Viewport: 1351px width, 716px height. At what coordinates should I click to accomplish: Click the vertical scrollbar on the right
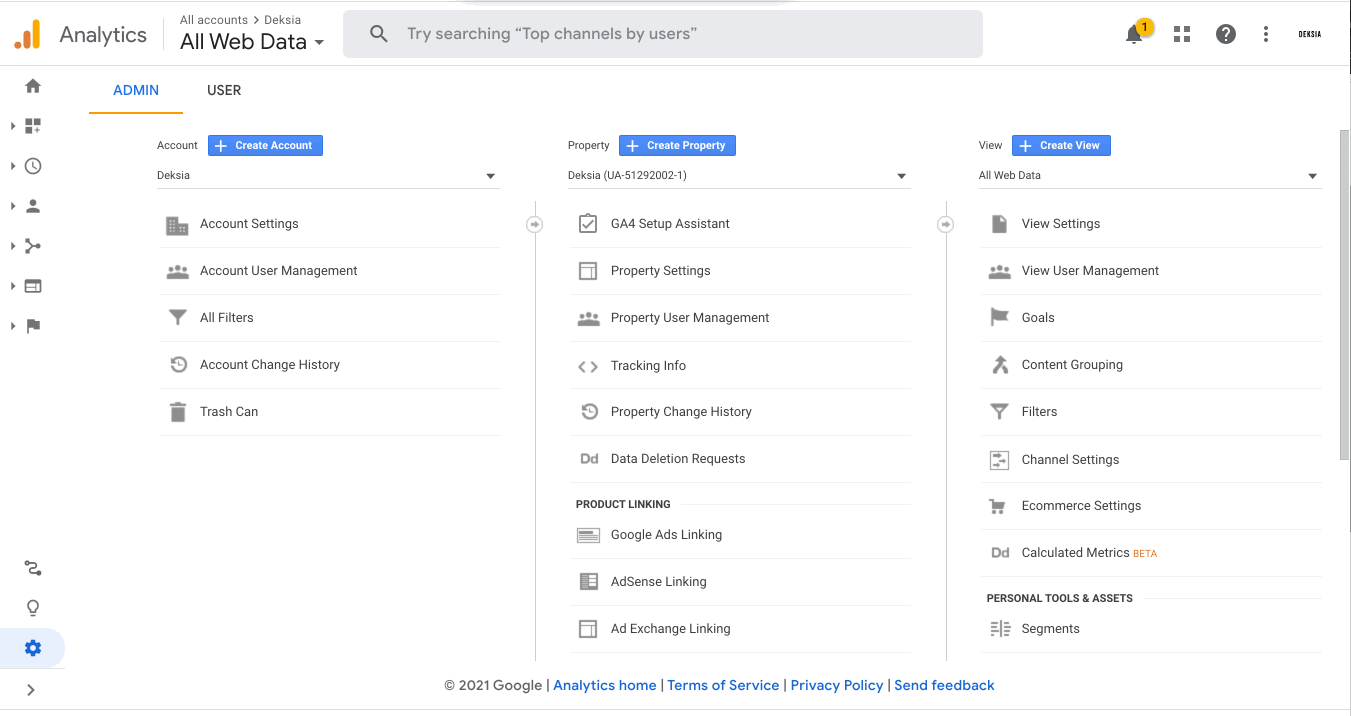pos(1344,296)
